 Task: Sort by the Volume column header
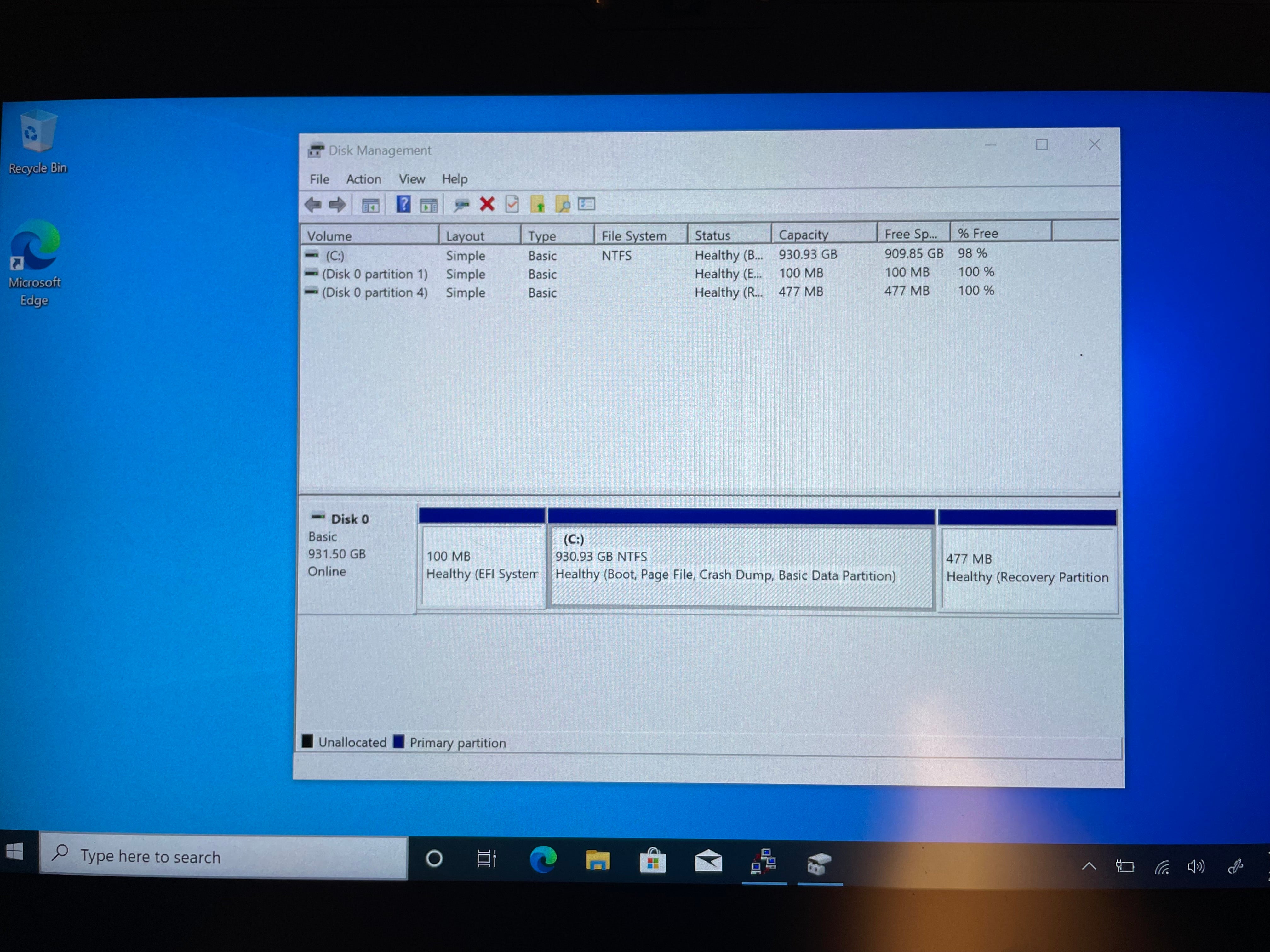tap(370, 235)
